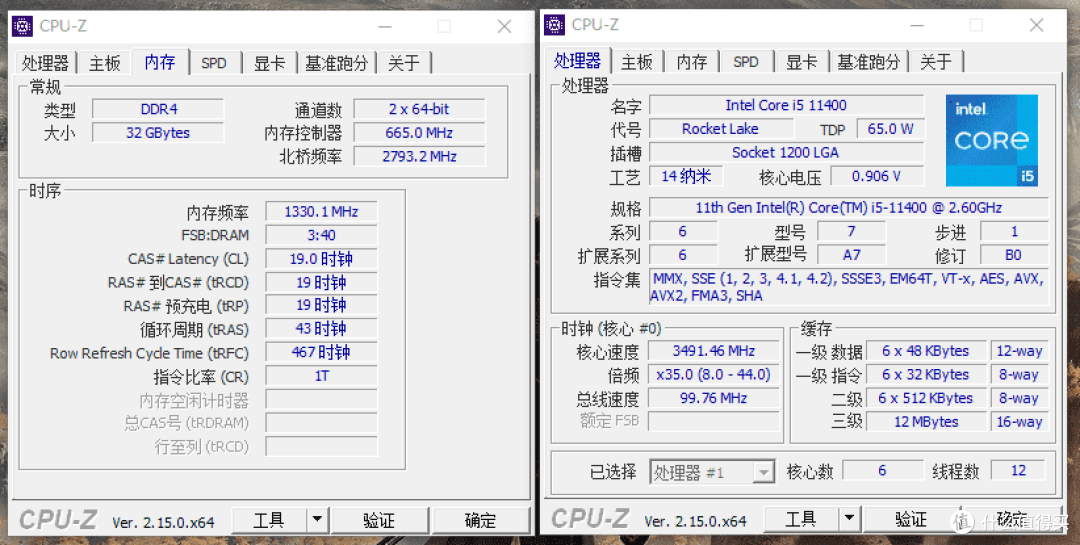Screen dimensions: 1080x545
Task: Click the 1T command rate value
Action: coord(321,376)
